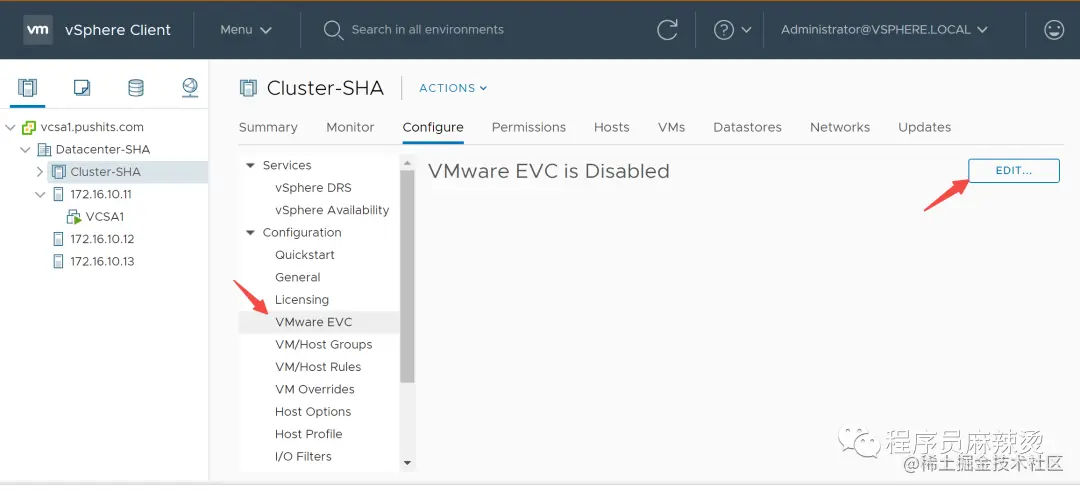Screen dimensions: 1080x490
Task: Refresh the vSphere Client view
Action: [667, 30]
